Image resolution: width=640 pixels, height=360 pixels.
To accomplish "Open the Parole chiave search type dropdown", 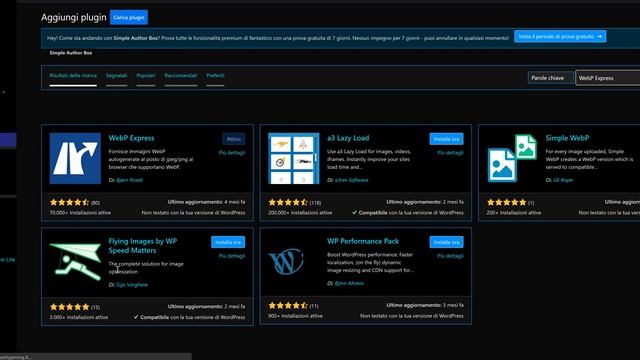I will tap(550, 78).
